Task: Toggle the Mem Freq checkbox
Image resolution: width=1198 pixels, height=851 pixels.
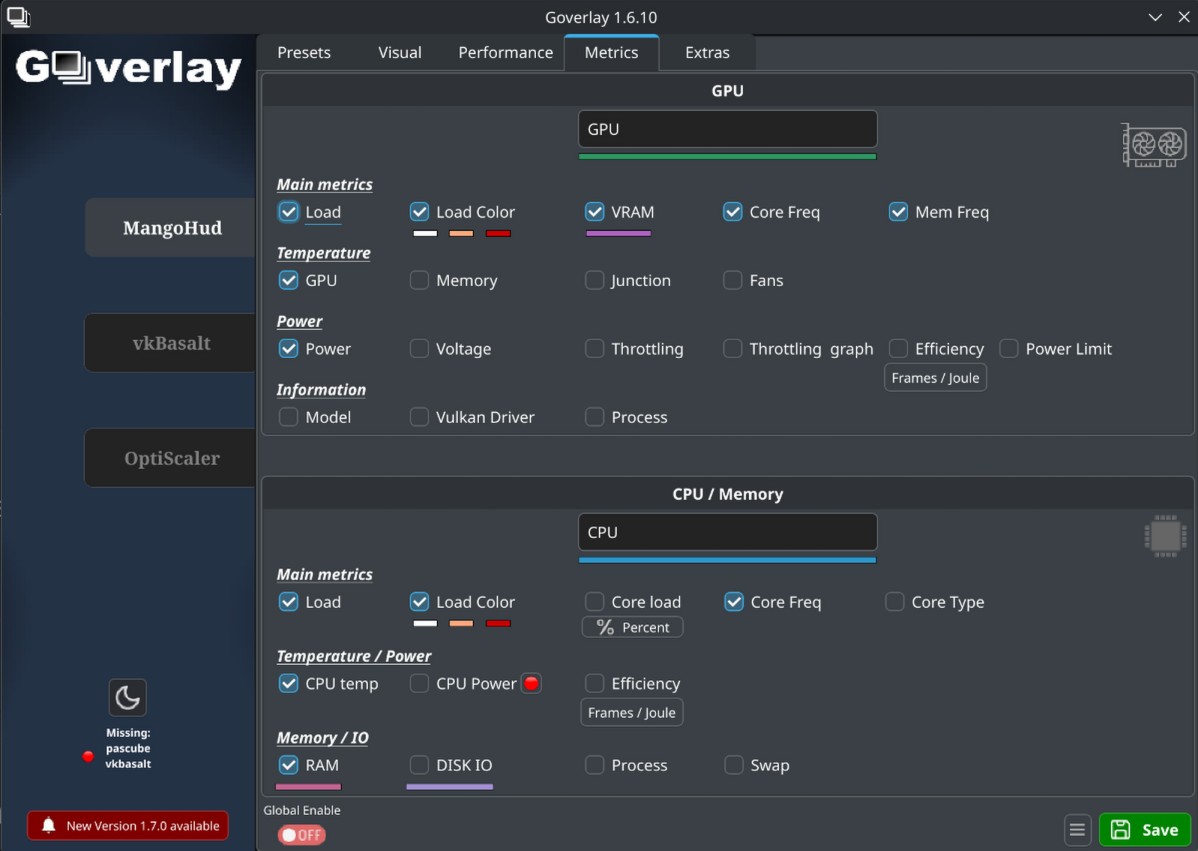Action: pos(898,212)
